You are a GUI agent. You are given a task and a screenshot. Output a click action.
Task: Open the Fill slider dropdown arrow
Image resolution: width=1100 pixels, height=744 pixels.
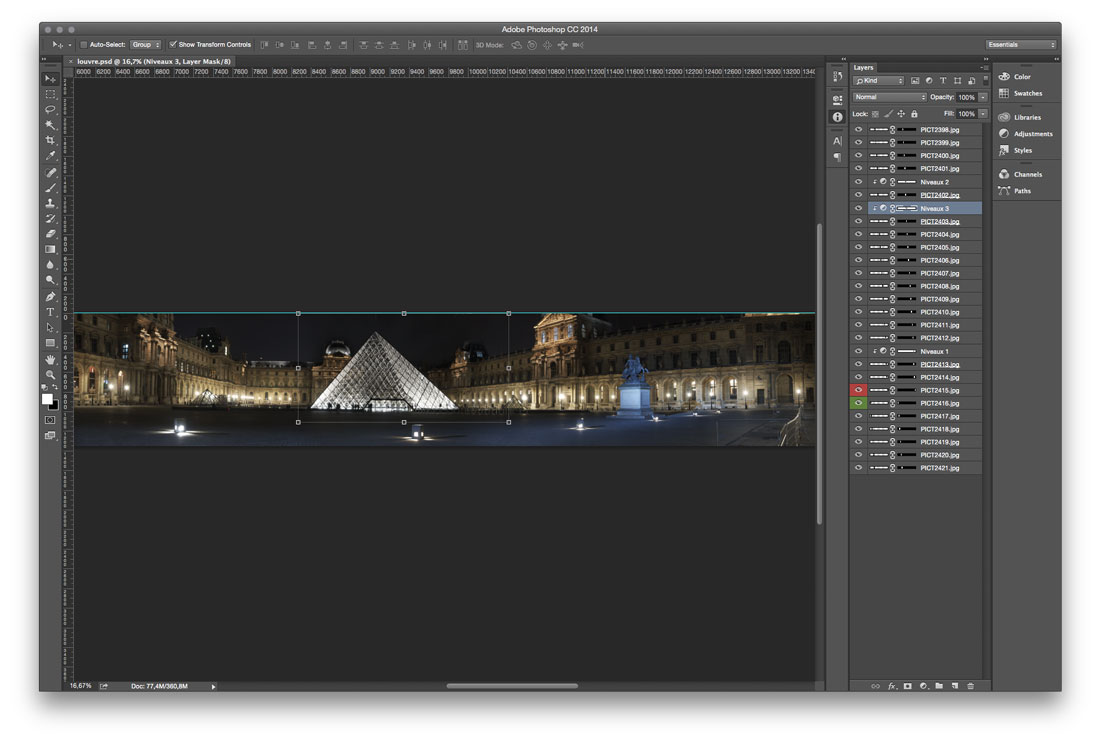pyautogui.click(x=984, y=114)
